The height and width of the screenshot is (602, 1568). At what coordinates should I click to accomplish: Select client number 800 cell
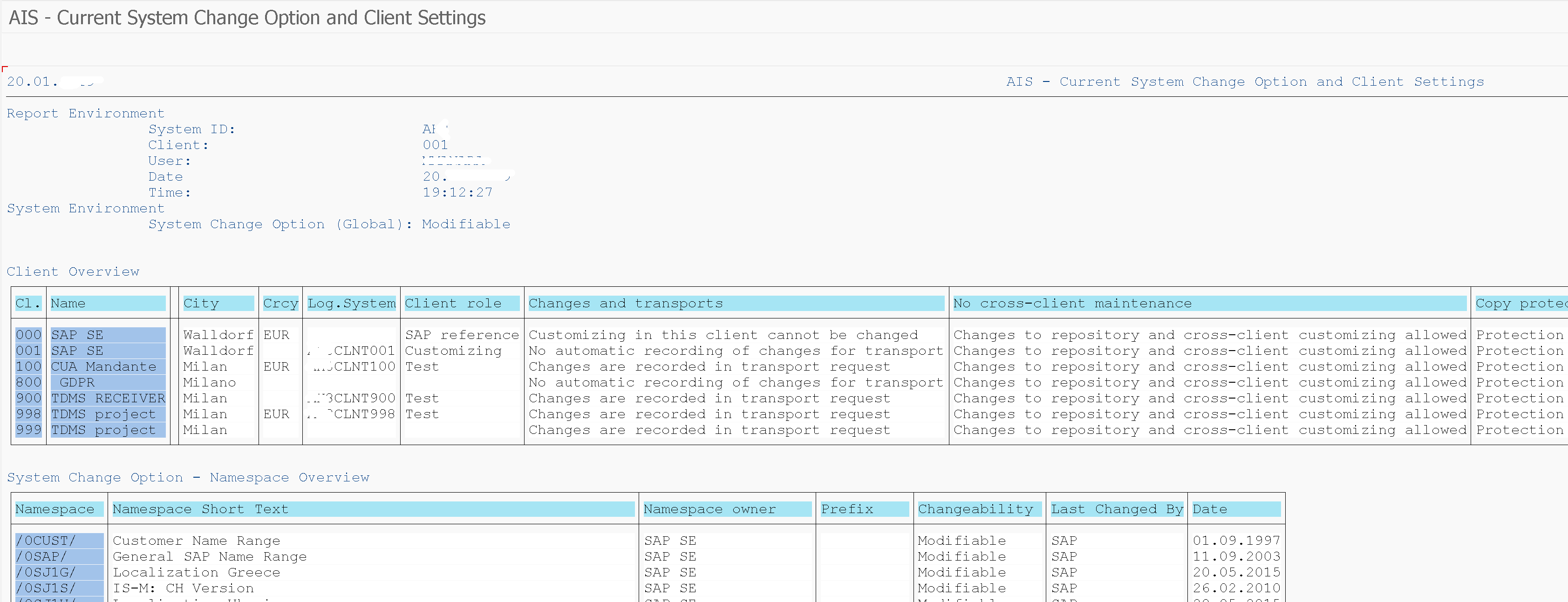point(28,383)
